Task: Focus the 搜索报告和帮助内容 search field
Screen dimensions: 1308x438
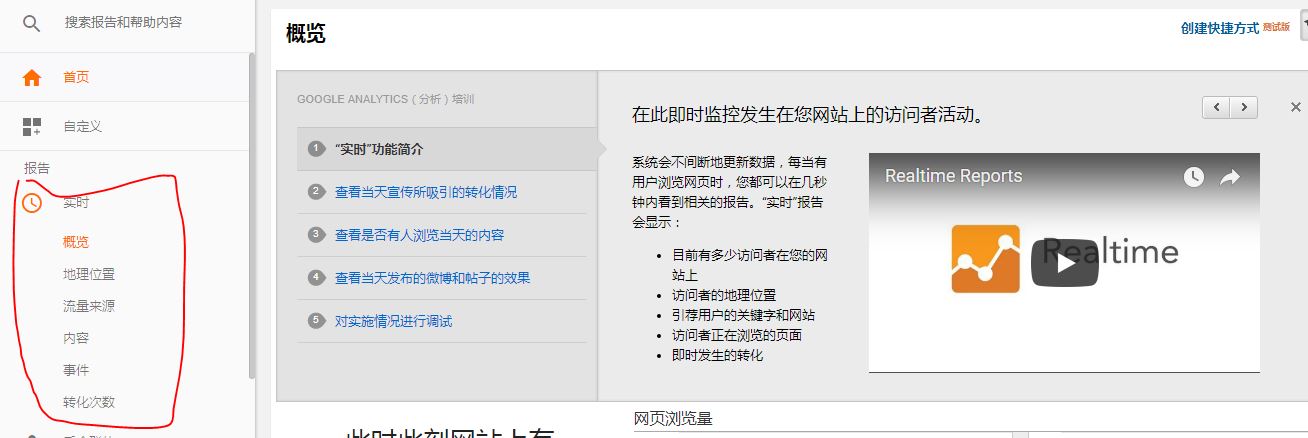Action: tap(123, 22)
